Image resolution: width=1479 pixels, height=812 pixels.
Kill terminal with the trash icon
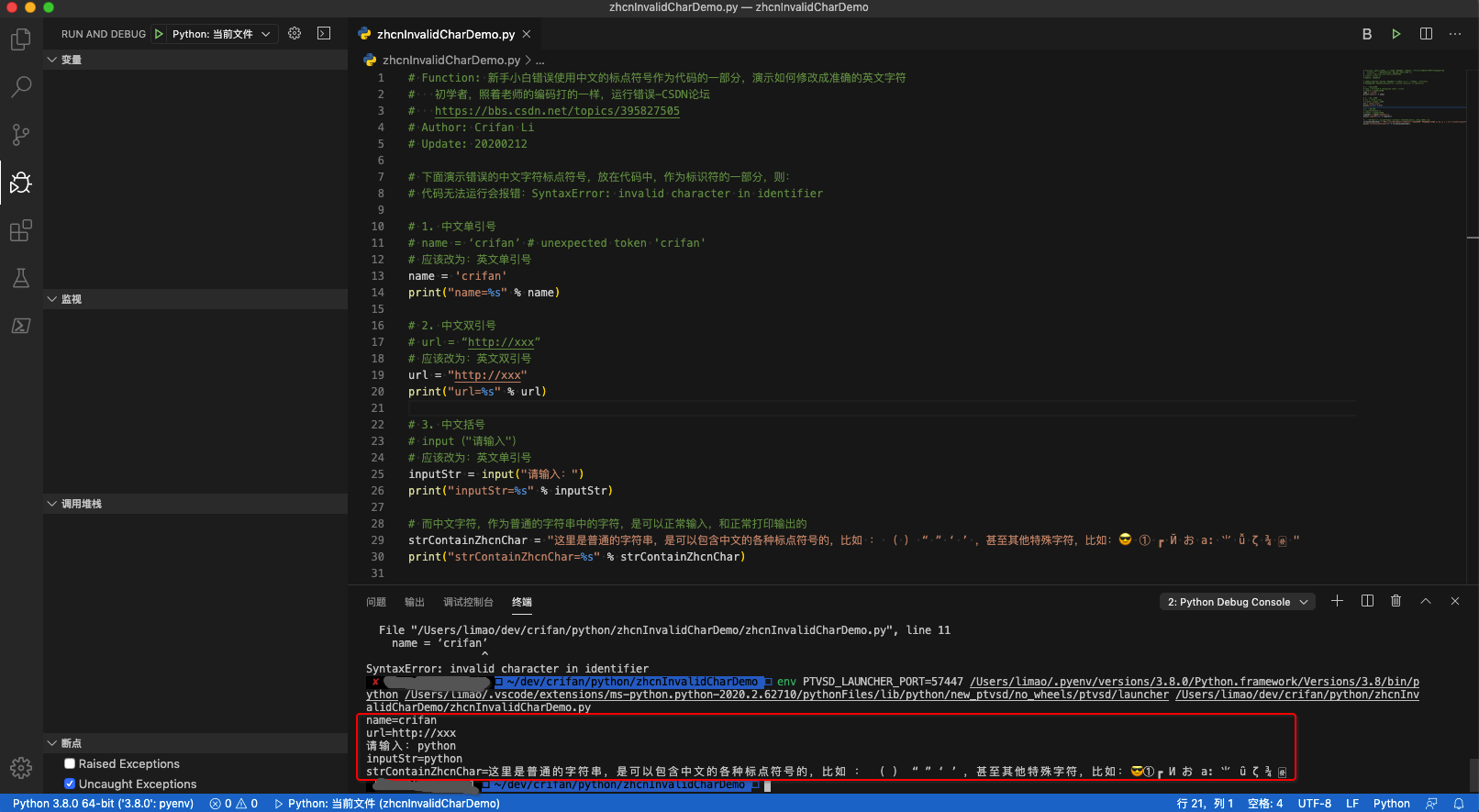(1396, 601)
